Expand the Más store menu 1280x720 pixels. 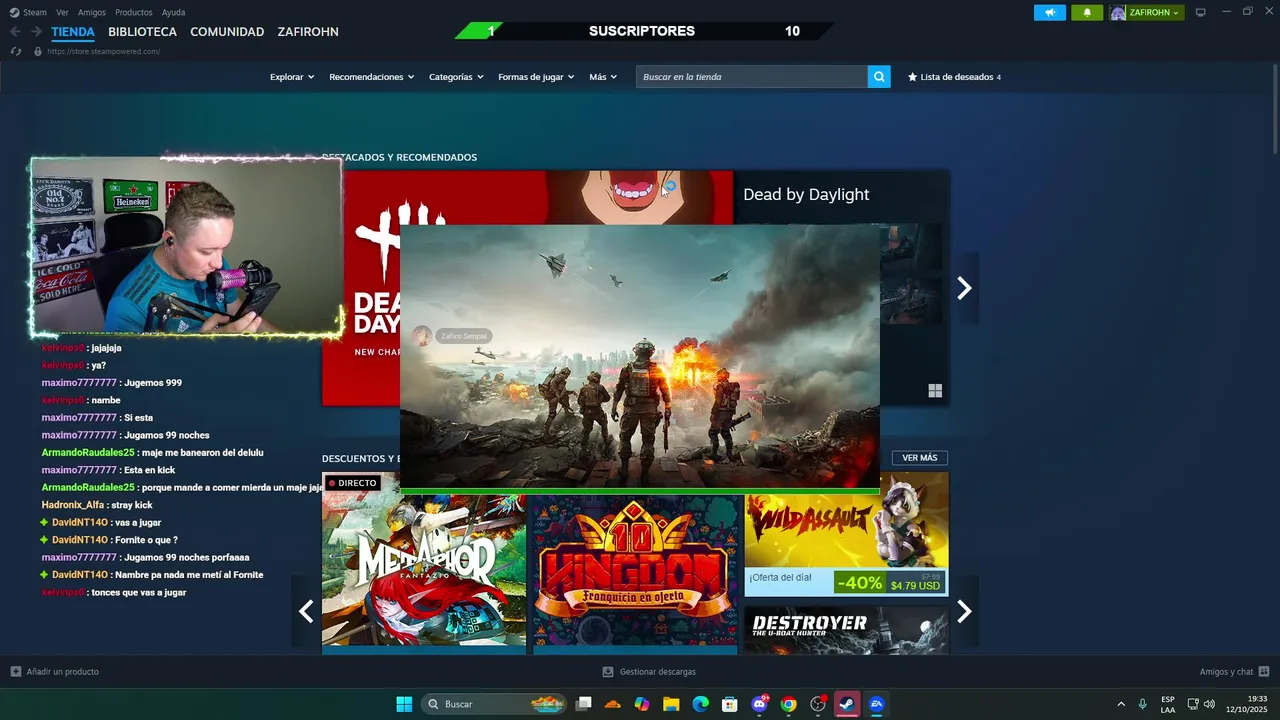click(603, 77)
